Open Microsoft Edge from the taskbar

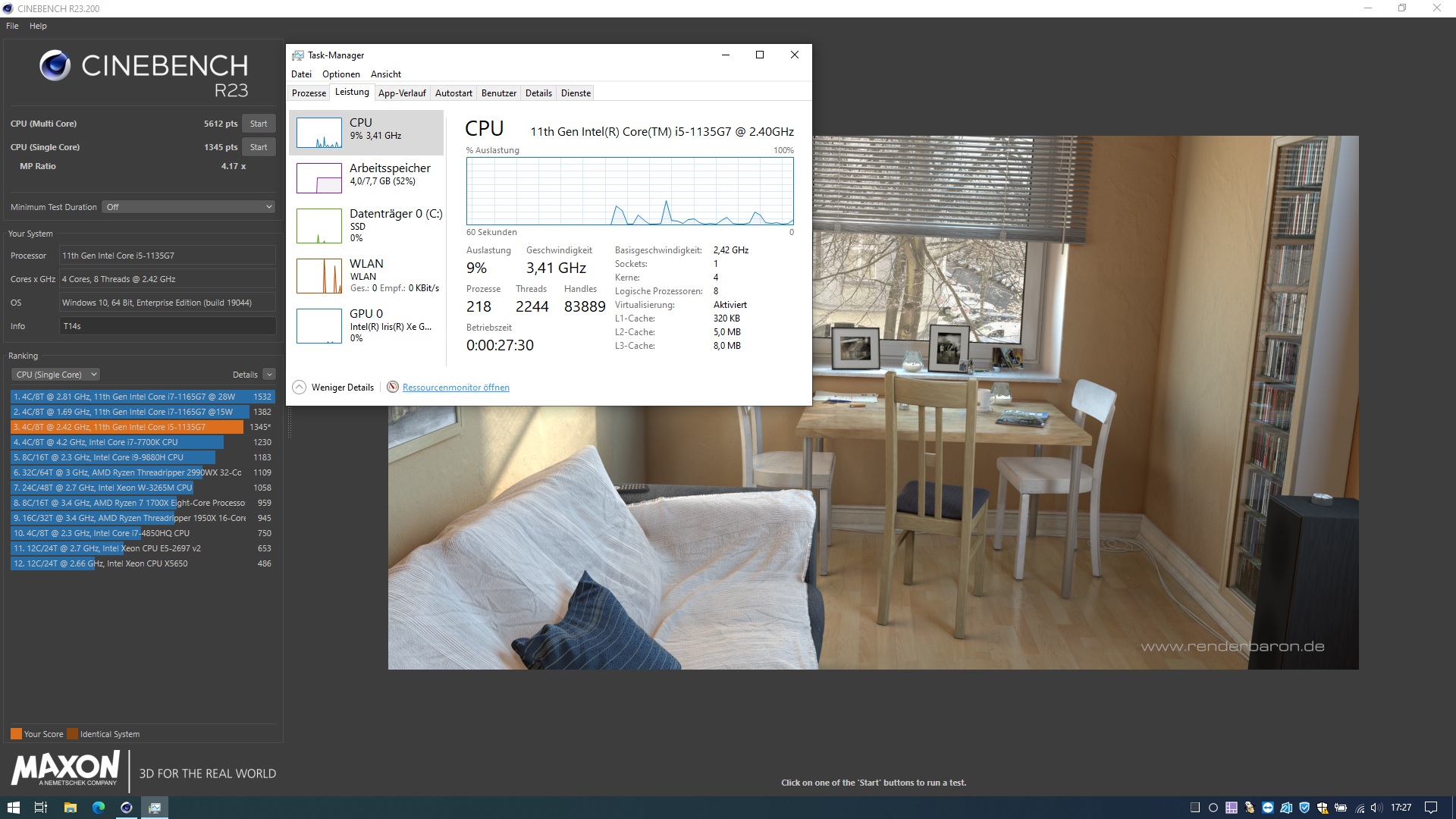[x=99, y=808]
